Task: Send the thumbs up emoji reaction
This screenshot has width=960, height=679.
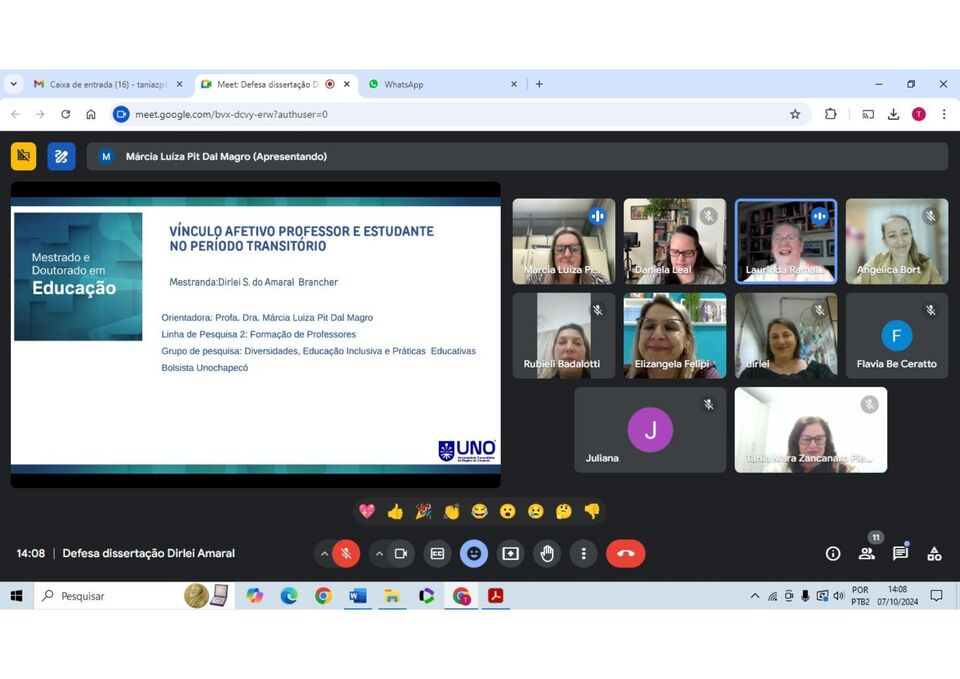Action: pyautogui.click(x=395, y=511)
